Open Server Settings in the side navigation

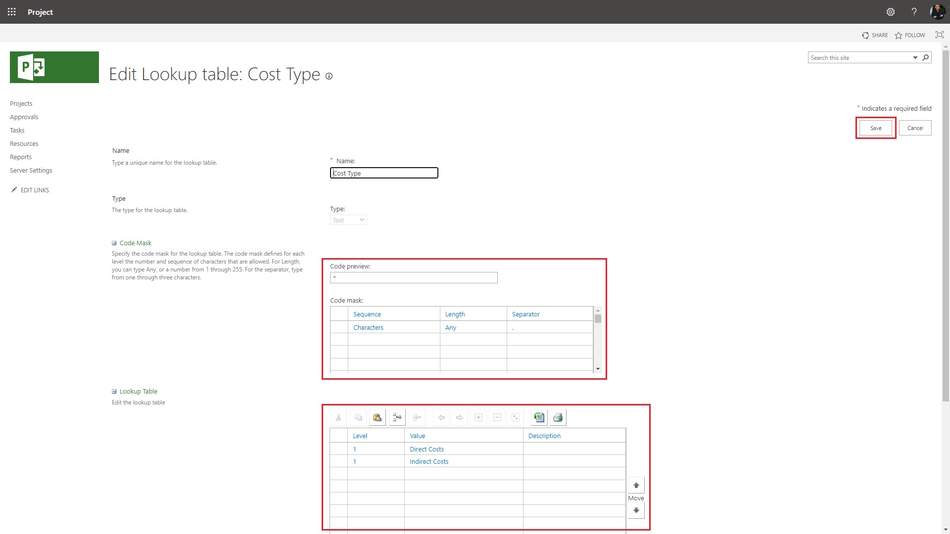31,170
